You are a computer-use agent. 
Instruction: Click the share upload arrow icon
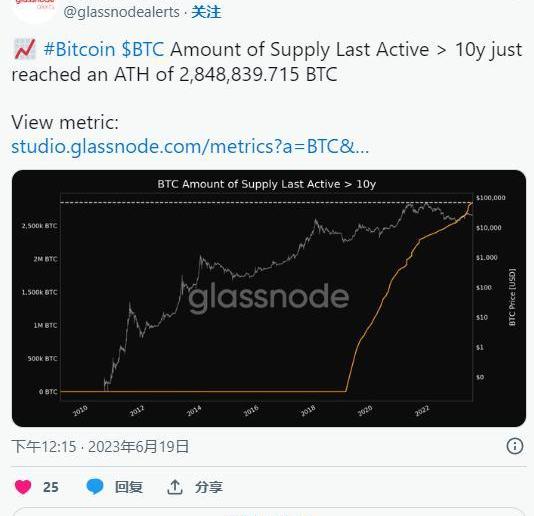175,487
